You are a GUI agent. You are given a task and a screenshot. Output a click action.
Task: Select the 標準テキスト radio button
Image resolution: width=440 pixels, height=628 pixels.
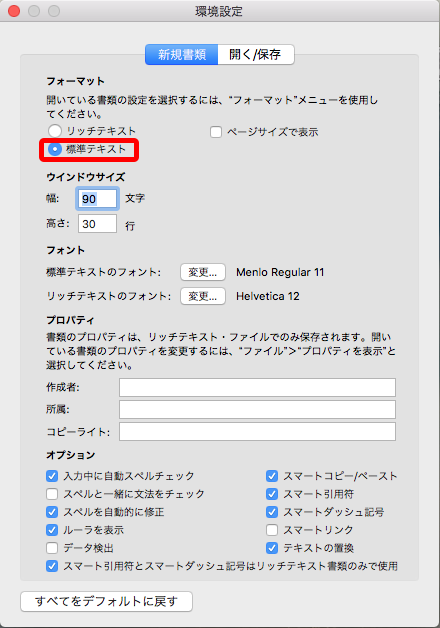click(x=55, y=149)
